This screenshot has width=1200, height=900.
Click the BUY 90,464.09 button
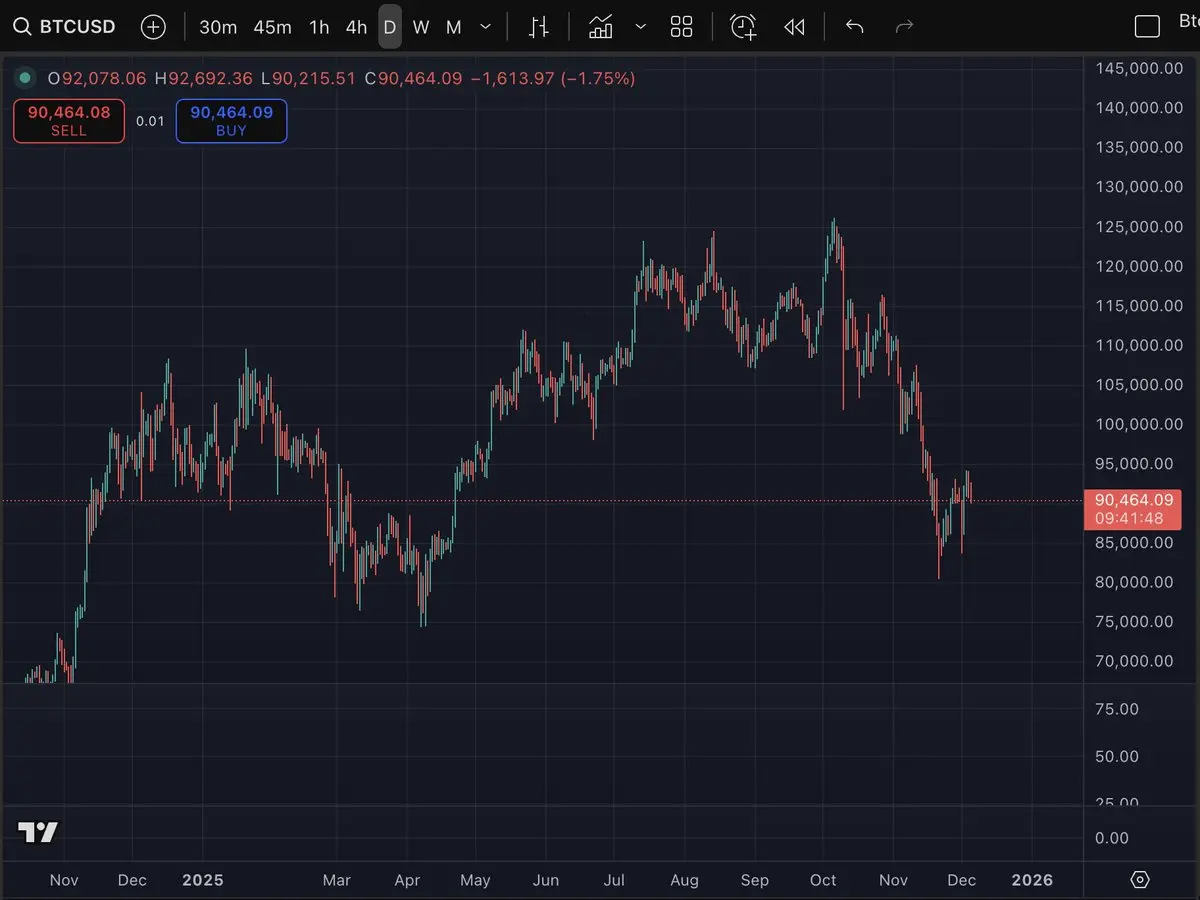(x=231, y=121)
